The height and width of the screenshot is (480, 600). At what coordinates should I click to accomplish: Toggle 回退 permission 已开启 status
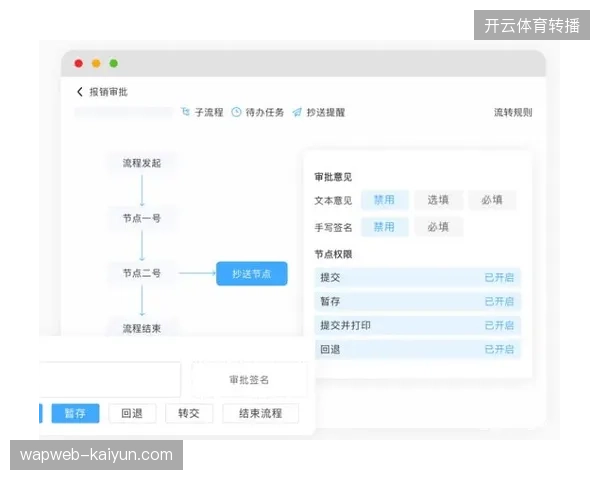[499, 349]
